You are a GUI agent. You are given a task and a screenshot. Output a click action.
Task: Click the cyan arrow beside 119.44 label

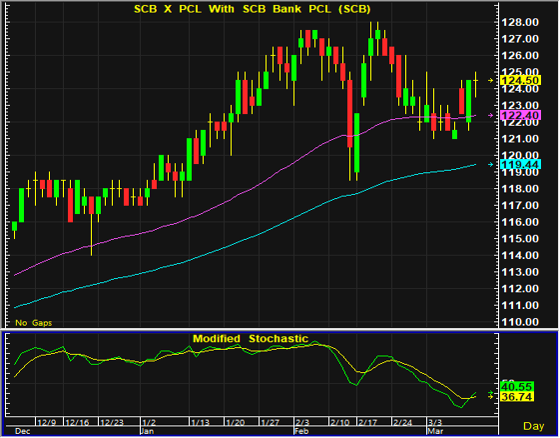(x=490, y=164)
